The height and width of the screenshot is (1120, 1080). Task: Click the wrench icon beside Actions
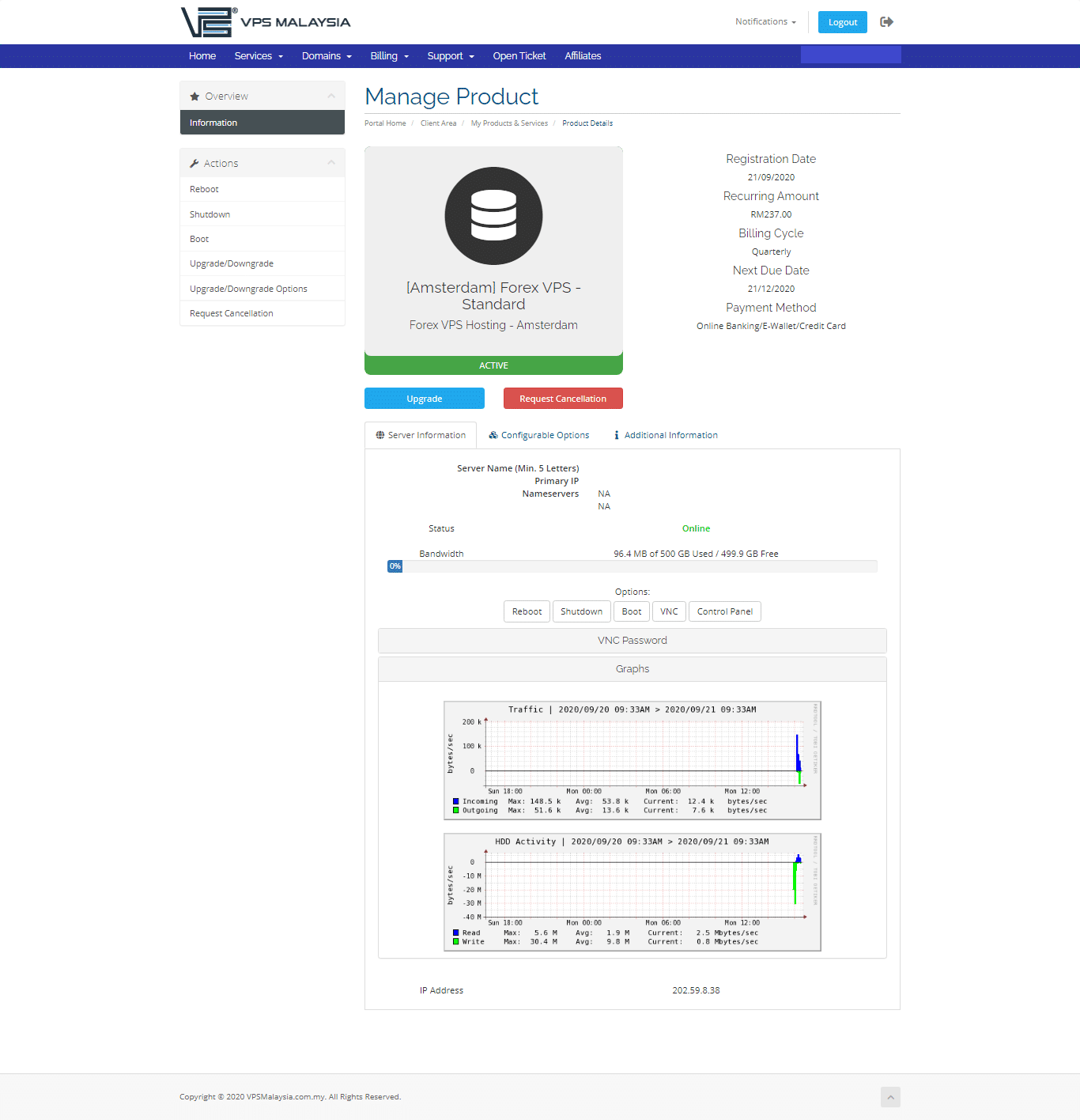click(194, 164)
